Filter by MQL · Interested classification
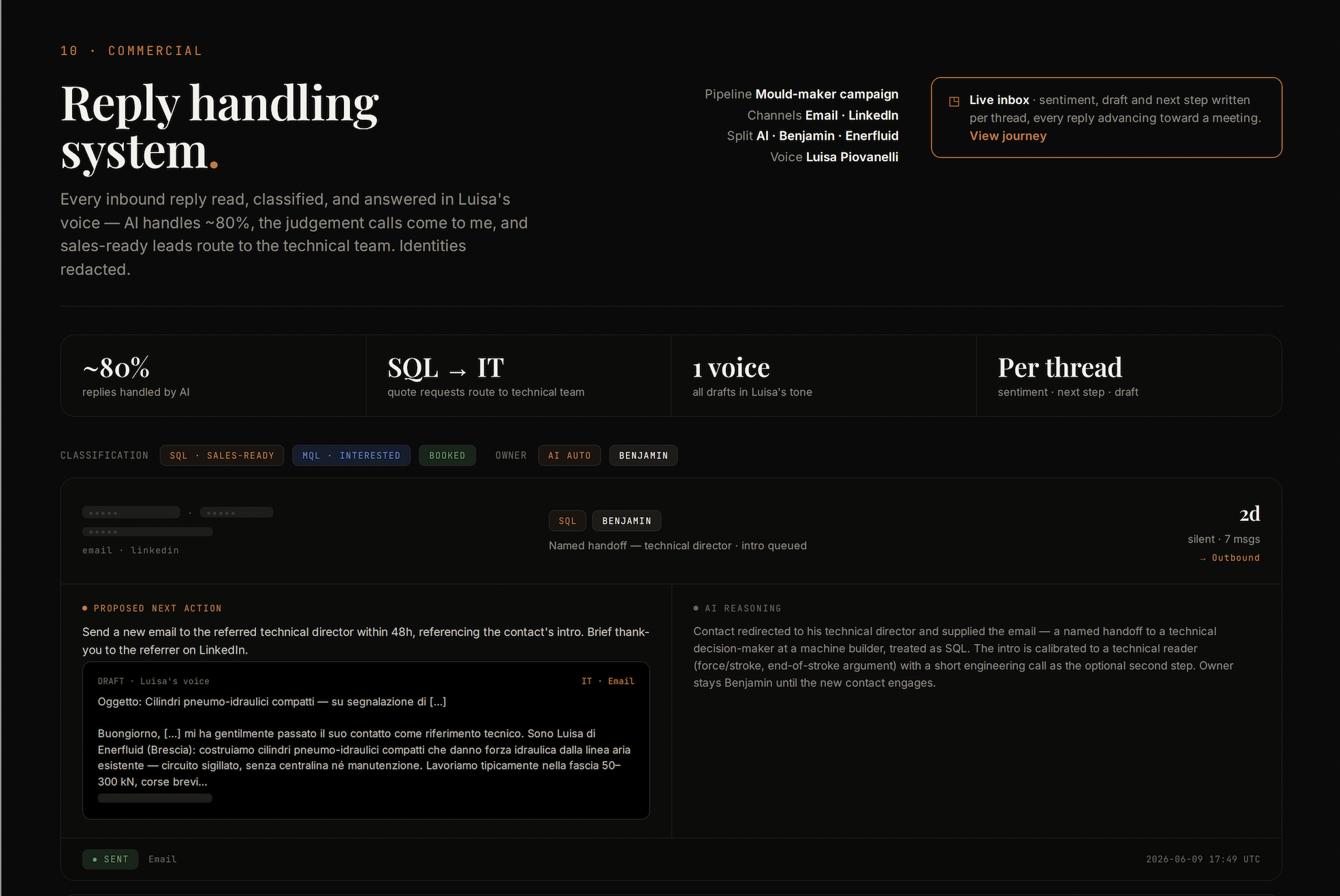This screenshot has width=1340, height=896. click(x=351, y=455)
